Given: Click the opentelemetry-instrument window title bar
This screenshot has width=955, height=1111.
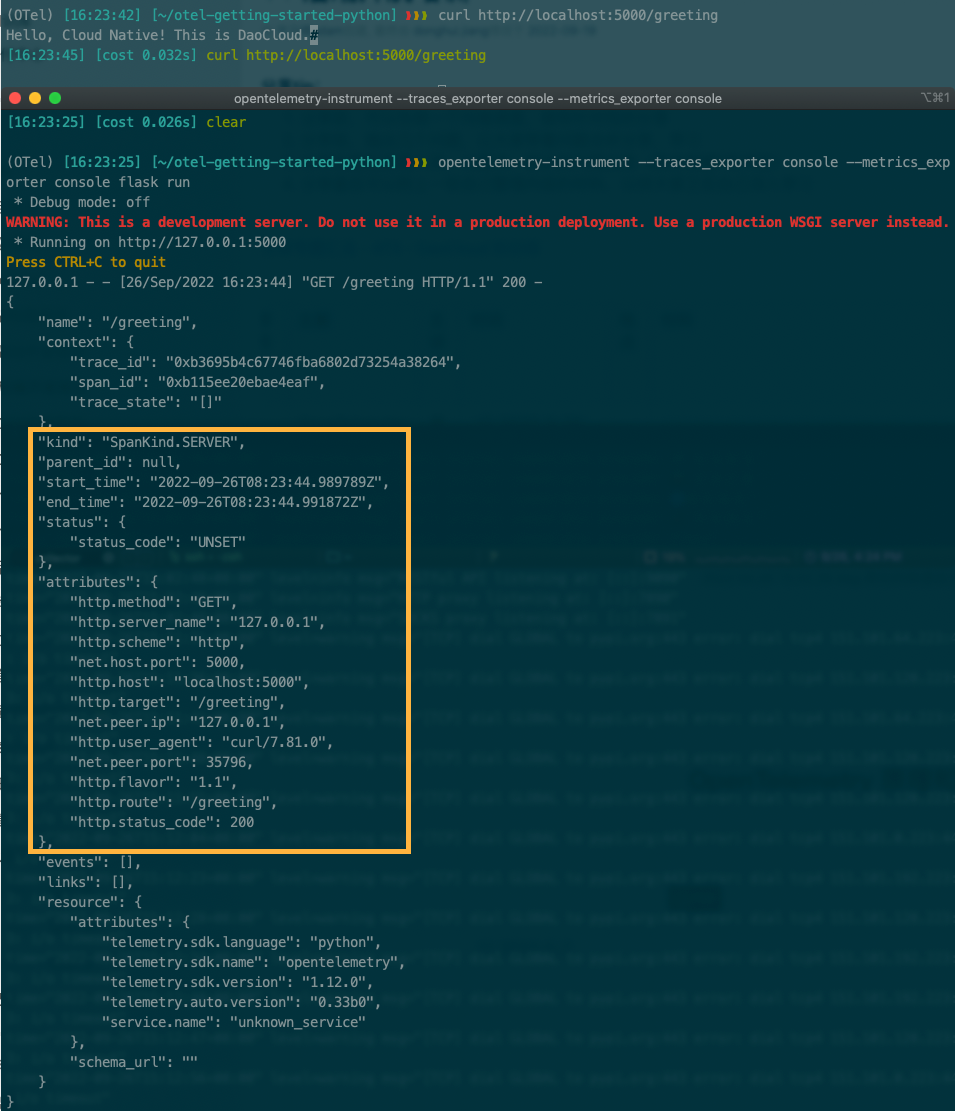Looking at the screenshot, I should click(477, 98).
